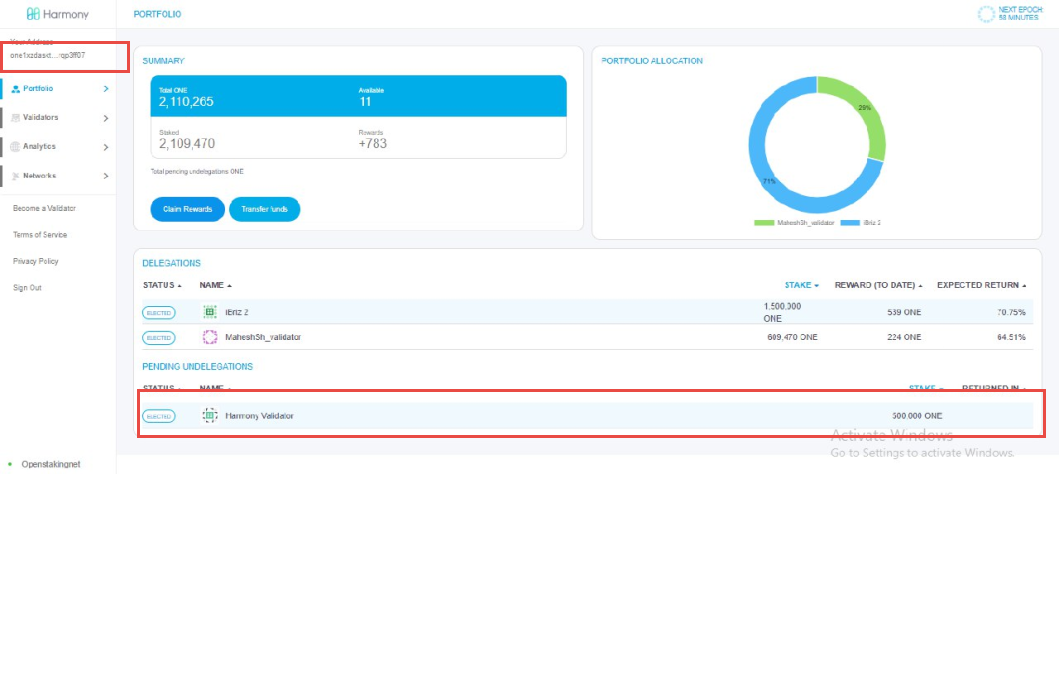Click the MaheshSh_validator avatar icon
Viewport: 1059px width, 700px height.
[208, 337]
